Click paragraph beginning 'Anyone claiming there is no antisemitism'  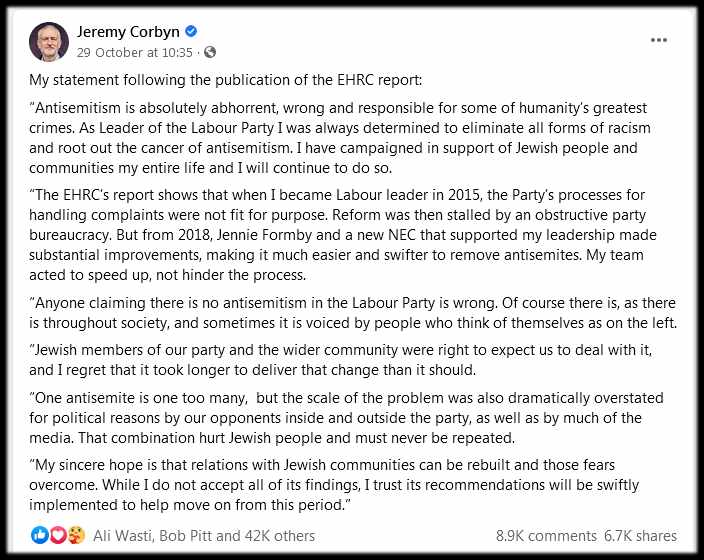[353, 313]
